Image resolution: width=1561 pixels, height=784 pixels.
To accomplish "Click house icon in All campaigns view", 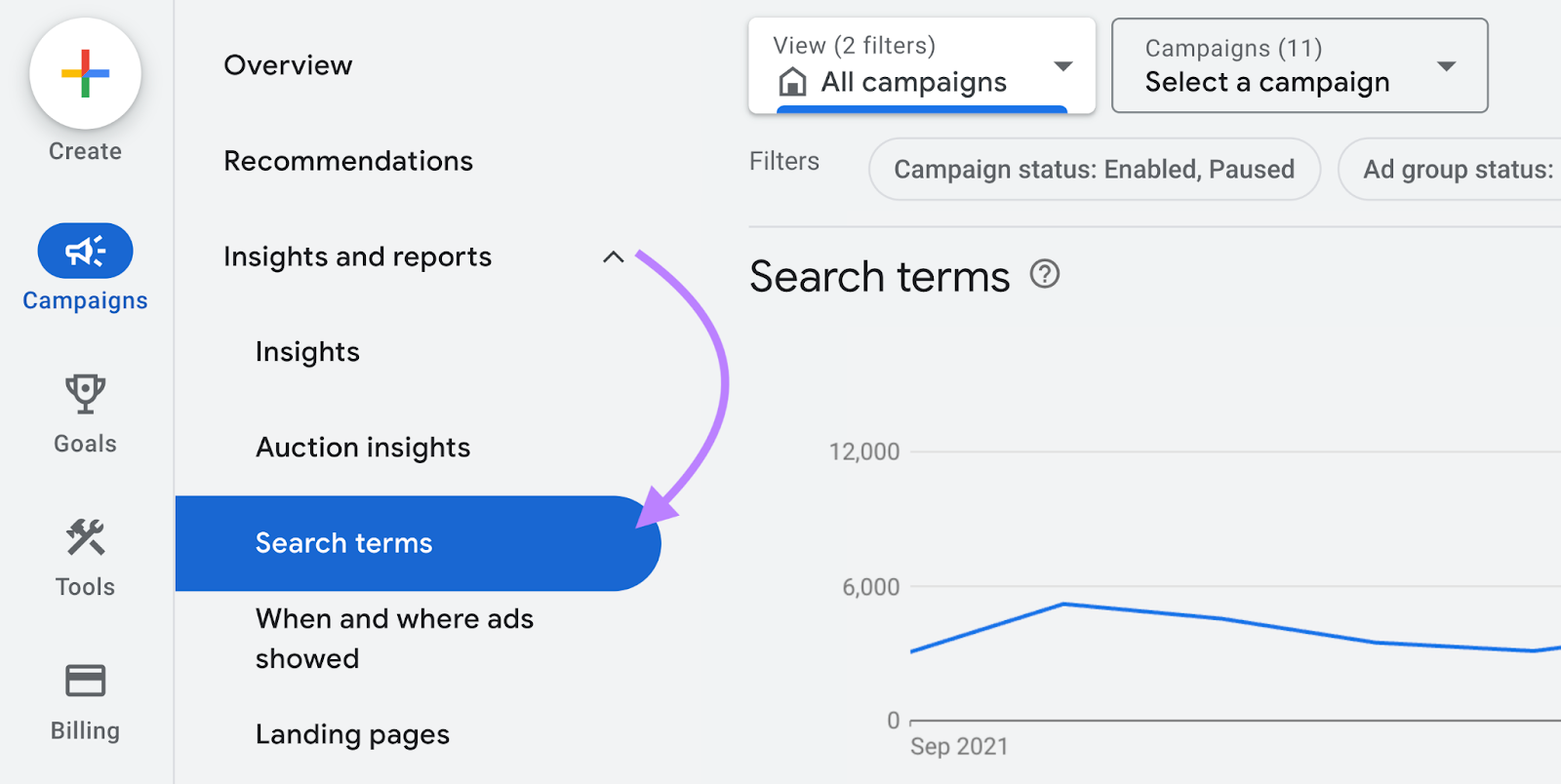I will tap(792, 82).
